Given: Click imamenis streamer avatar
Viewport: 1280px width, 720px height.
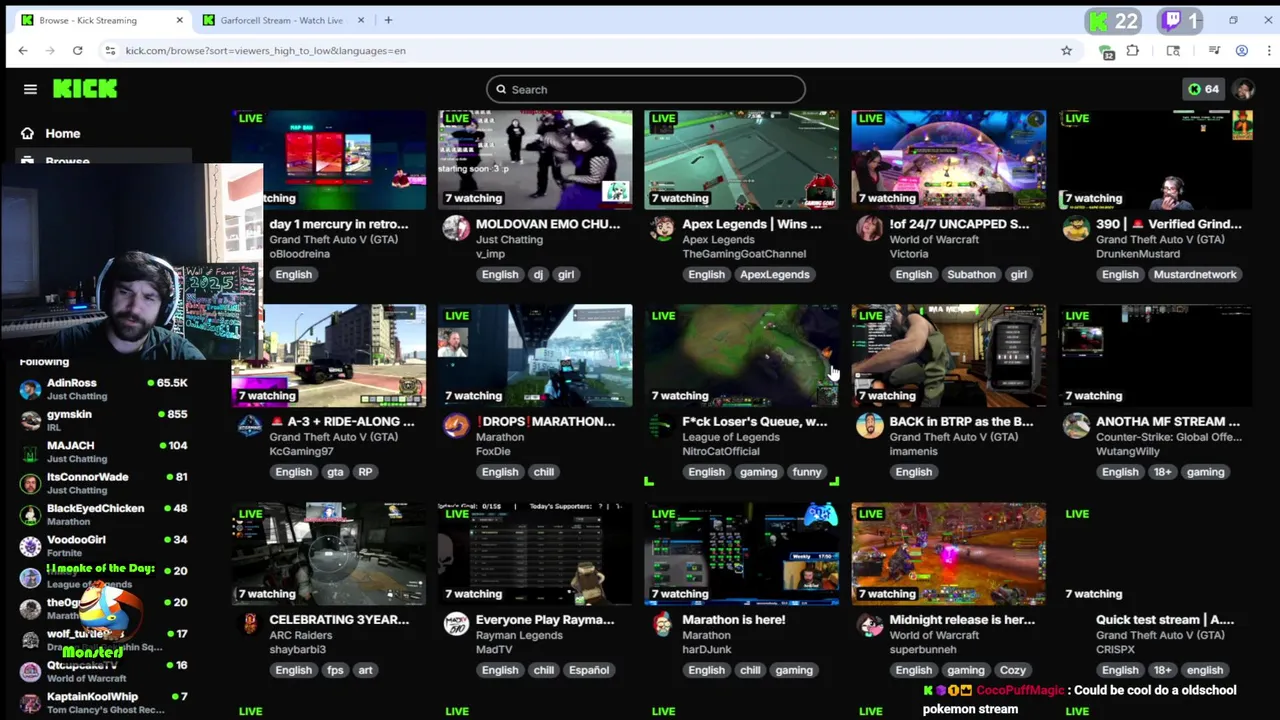Looking at the screenshot, I should tap(869, 425).
